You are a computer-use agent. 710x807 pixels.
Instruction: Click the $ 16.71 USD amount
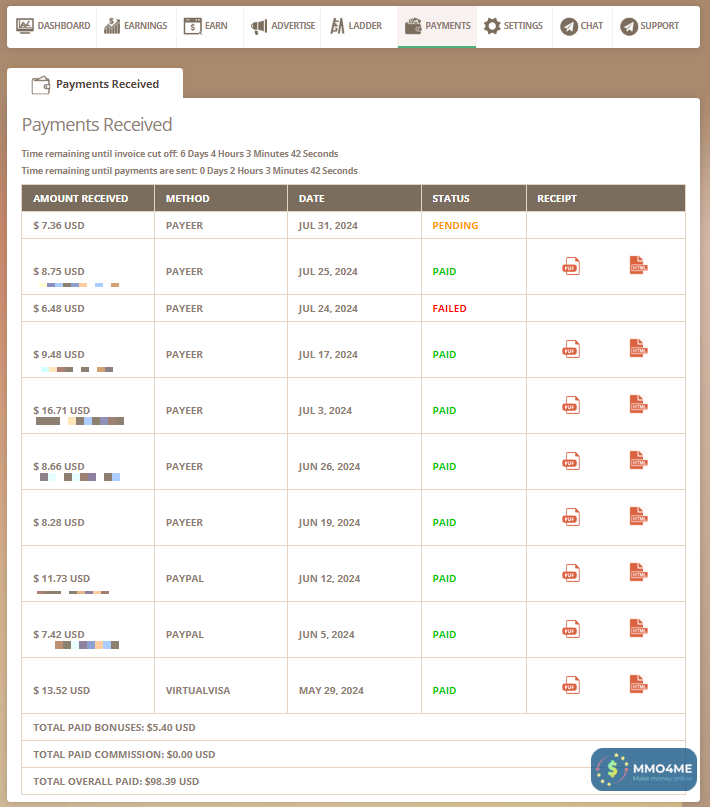coord(61,410)
